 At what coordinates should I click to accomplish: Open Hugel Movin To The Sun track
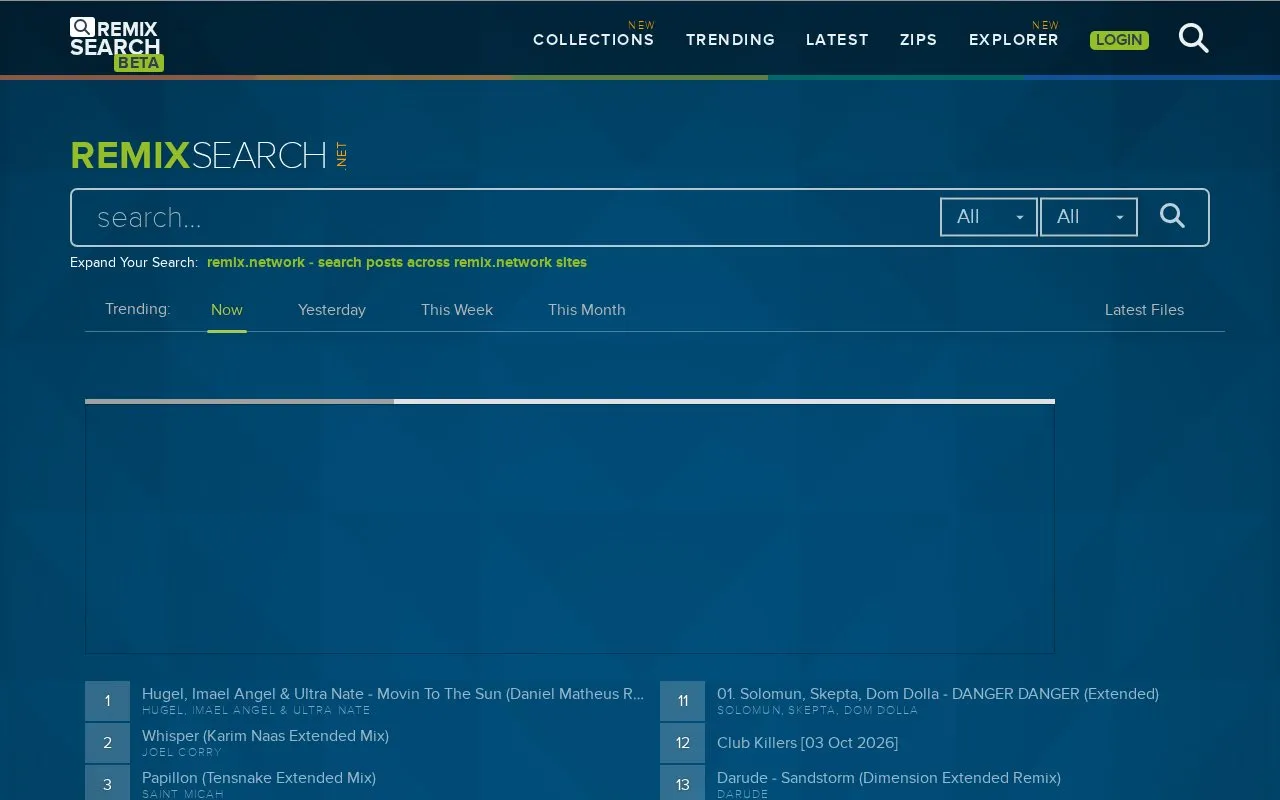(393, 693)
